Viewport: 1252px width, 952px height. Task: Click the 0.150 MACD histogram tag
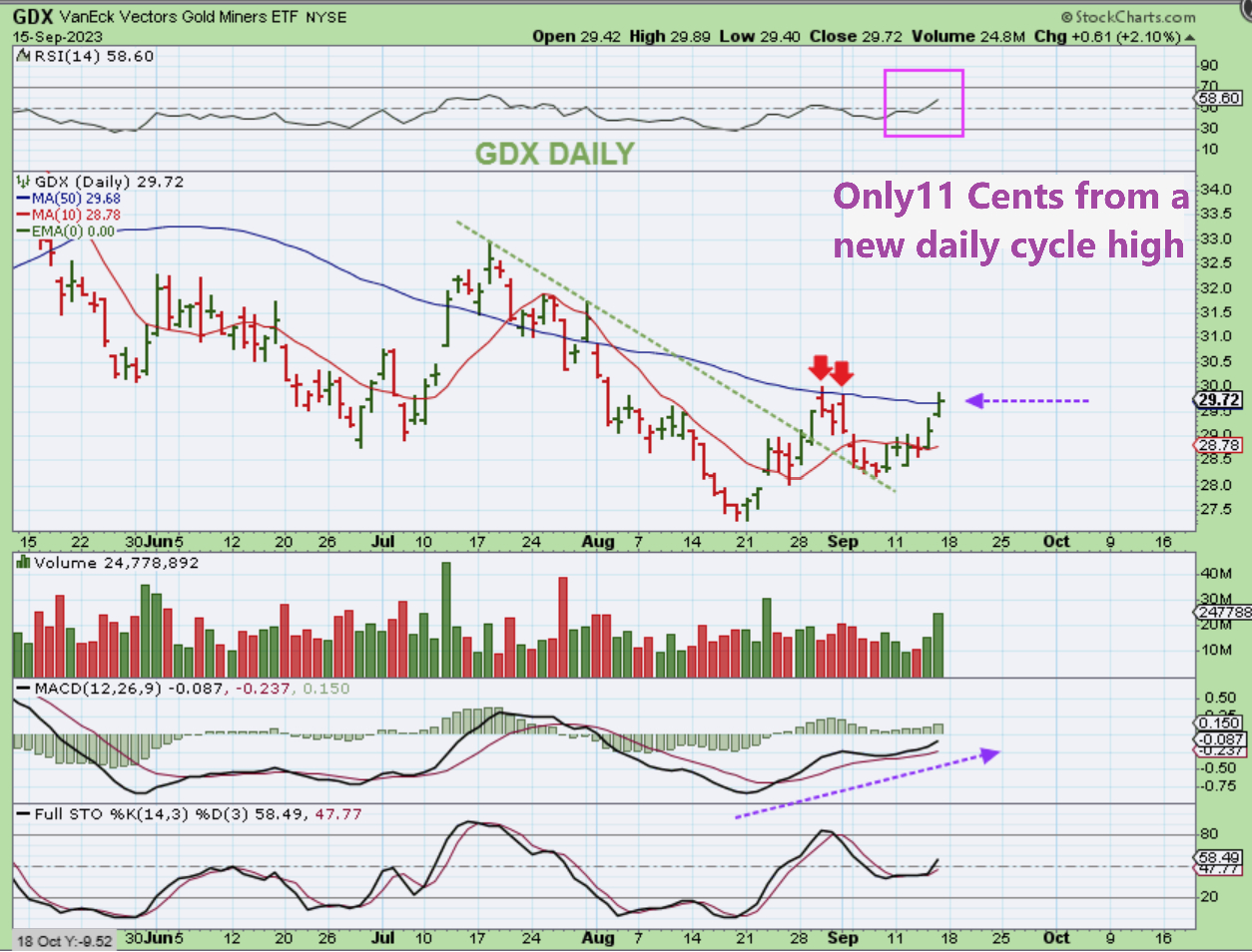(1219, 722)
